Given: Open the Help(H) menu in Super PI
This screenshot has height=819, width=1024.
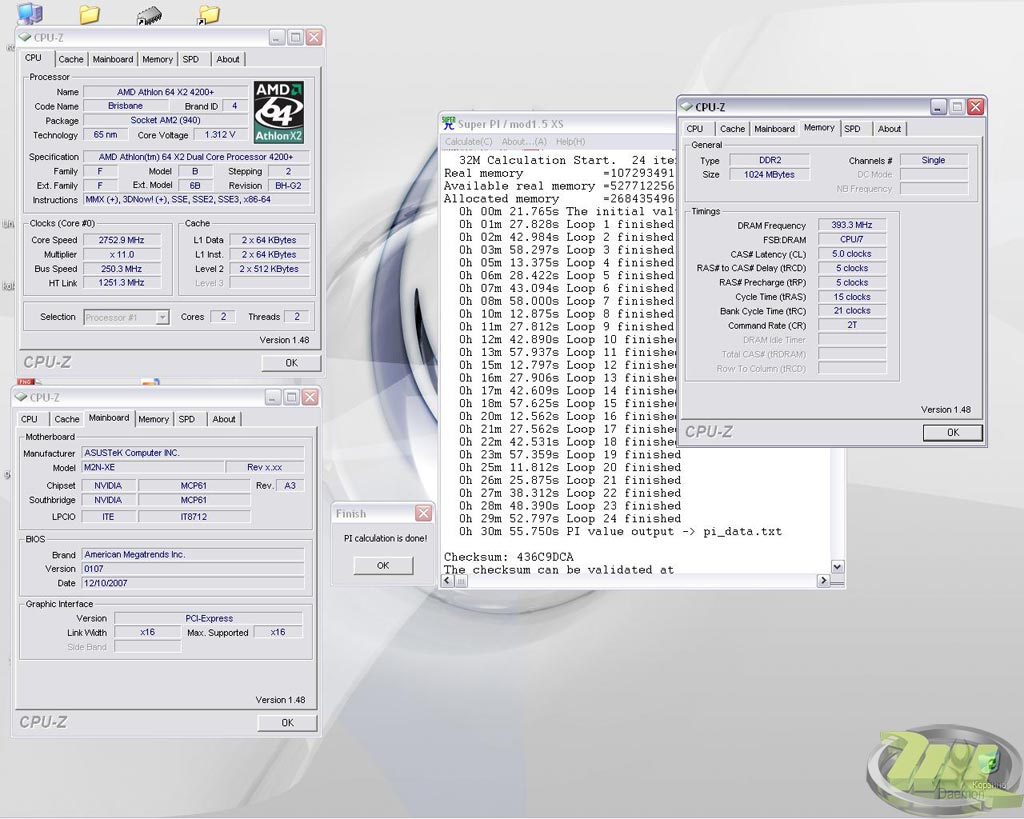Looking at the screenshot, I should pyautogui.click(x=571, y=142).
